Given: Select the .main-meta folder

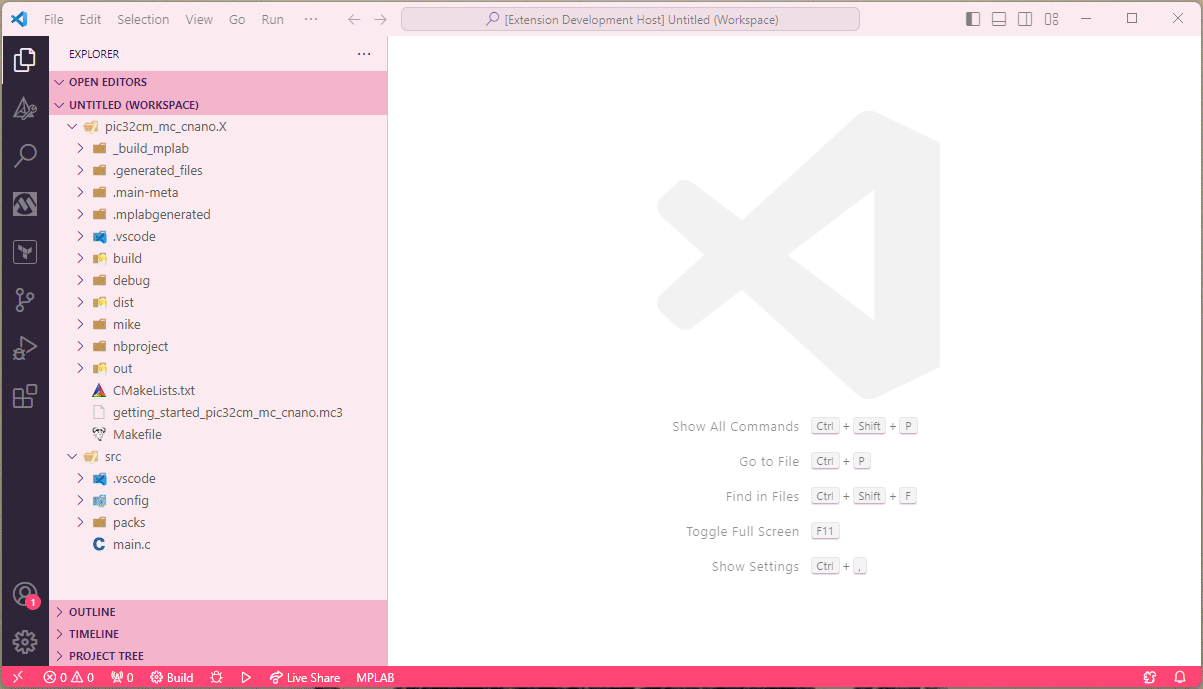Looking at the screenshot, I should coord(218,192).
